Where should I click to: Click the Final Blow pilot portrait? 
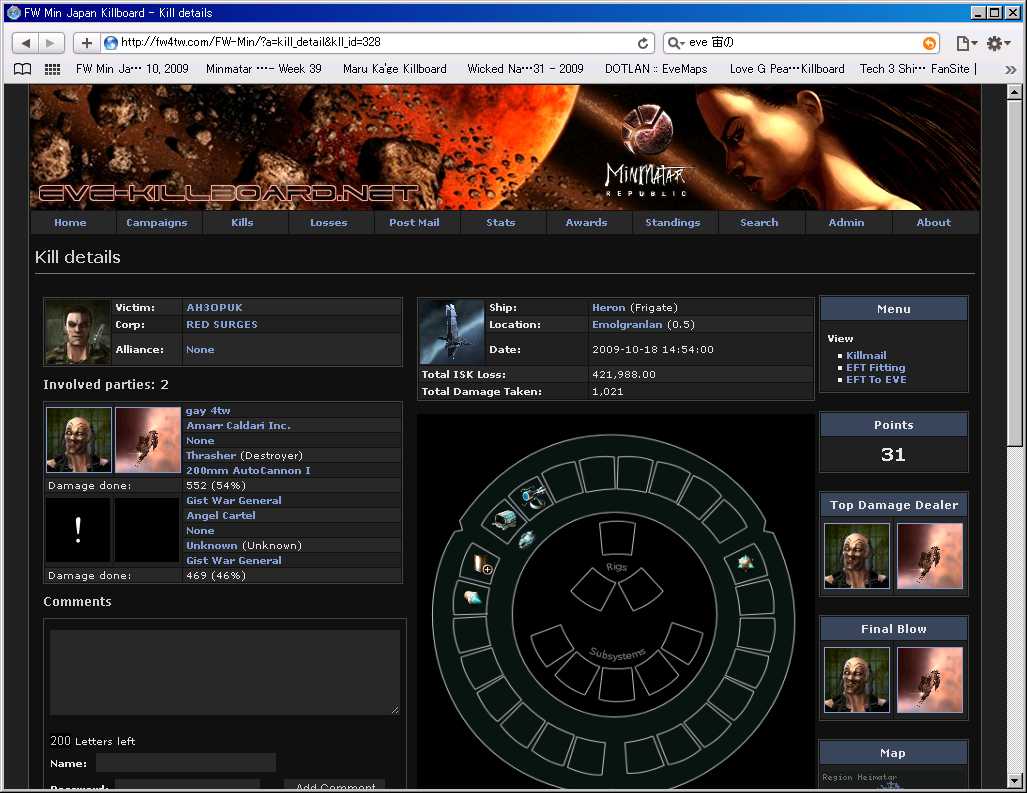(857, 680)
